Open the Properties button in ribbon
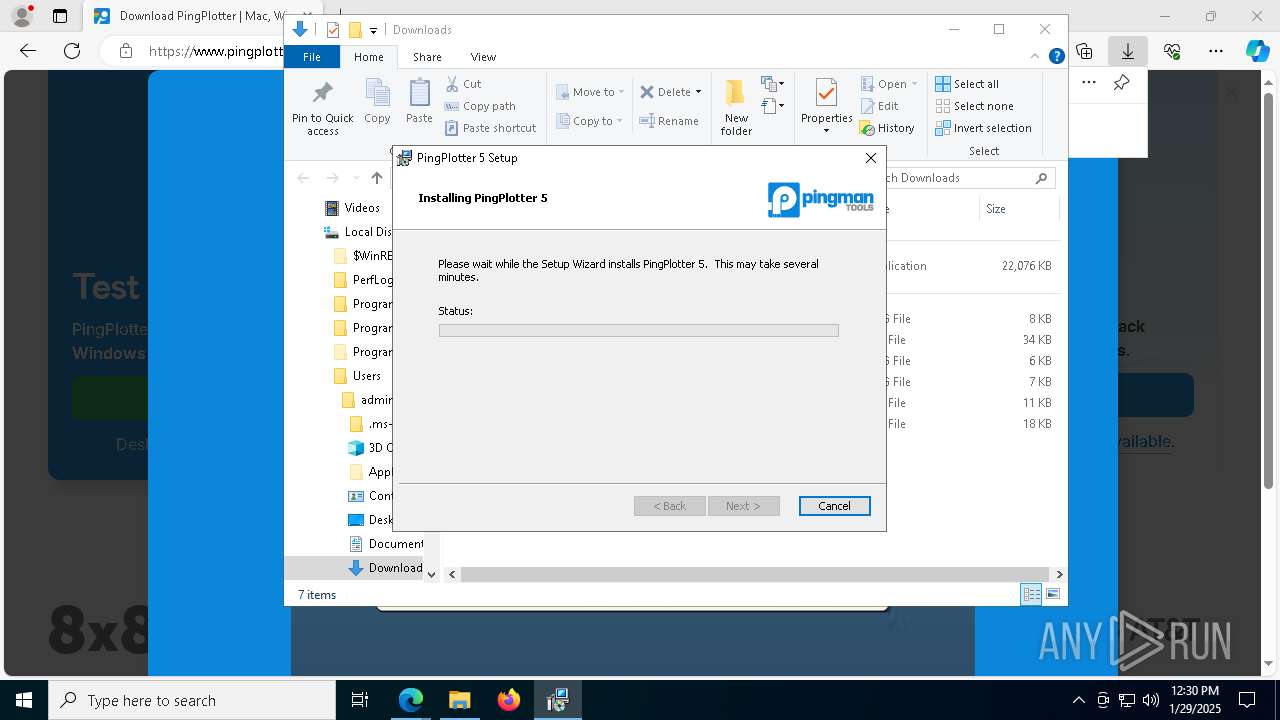 point(826,106)
